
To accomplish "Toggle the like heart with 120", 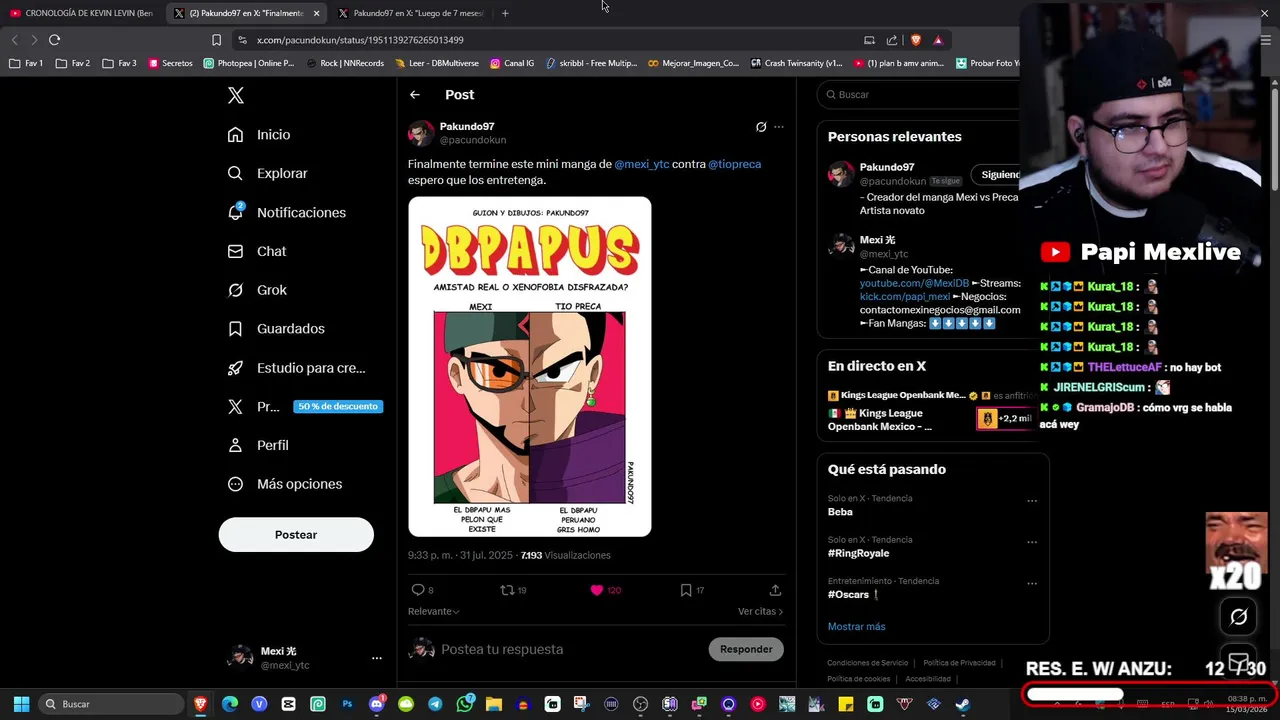I will [x=605, y=590].
